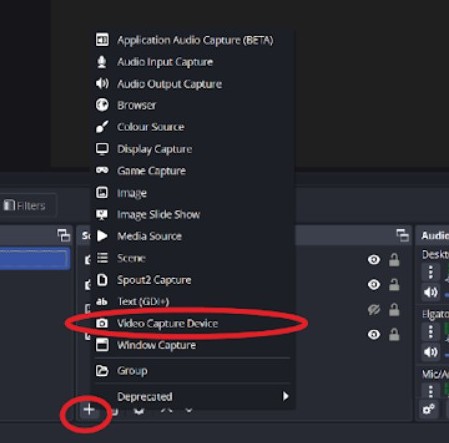Open the three-dot menu for Elgato audio

point(431,332)
